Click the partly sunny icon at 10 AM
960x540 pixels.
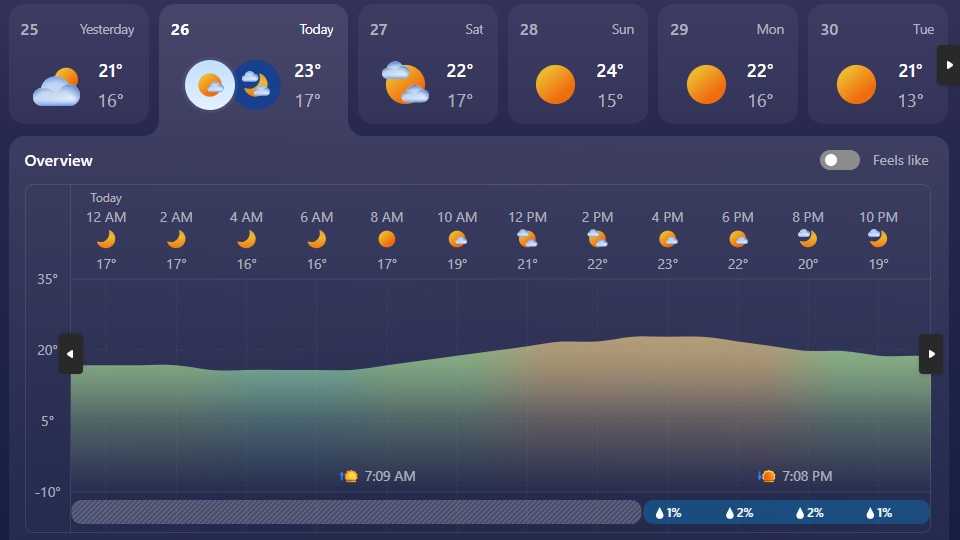[x=457, y=239]
